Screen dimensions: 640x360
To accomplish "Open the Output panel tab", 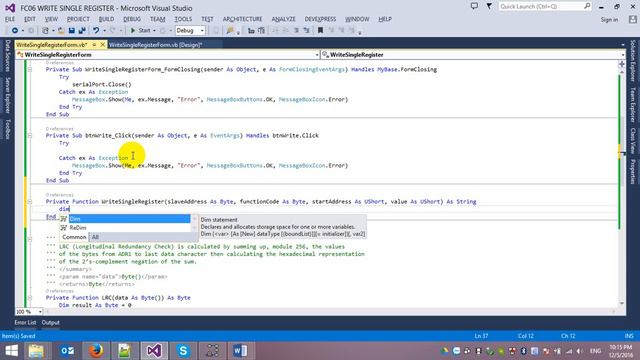I will tap(51, 322).
